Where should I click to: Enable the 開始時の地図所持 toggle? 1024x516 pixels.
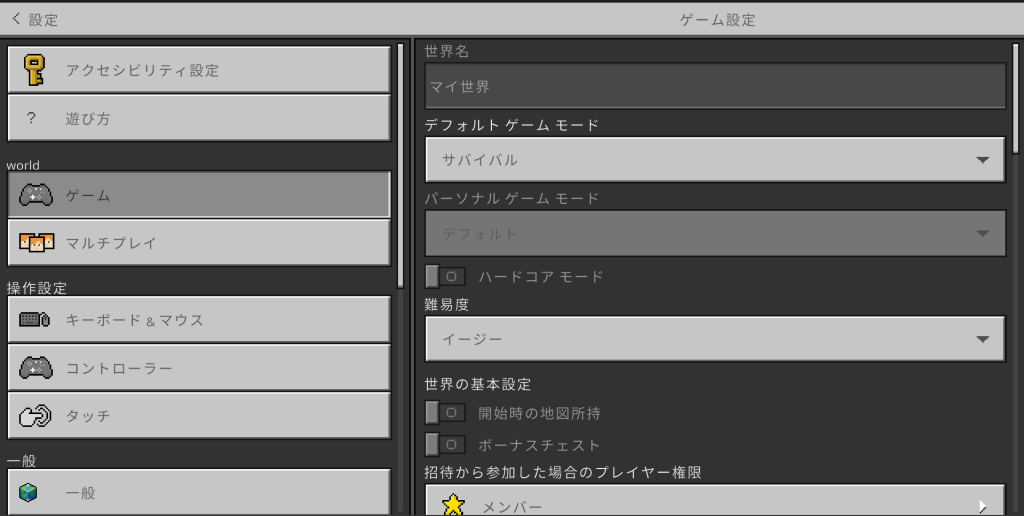point(445,412)
